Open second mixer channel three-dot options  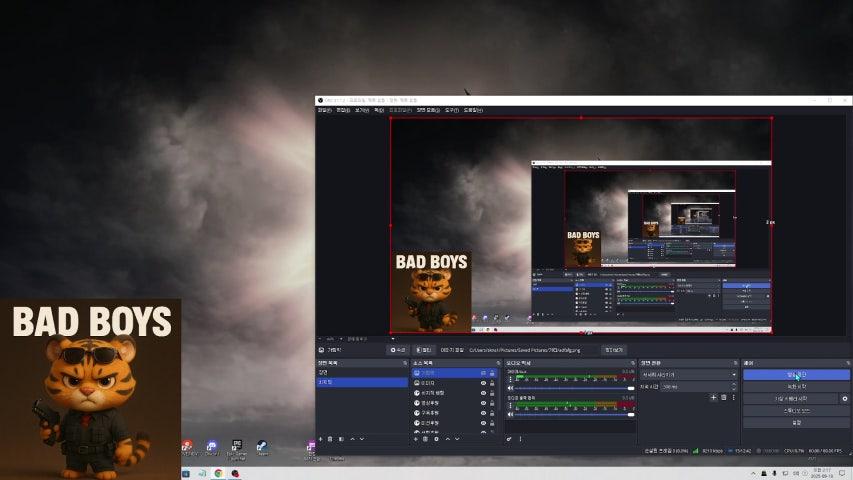click(510, 405)
